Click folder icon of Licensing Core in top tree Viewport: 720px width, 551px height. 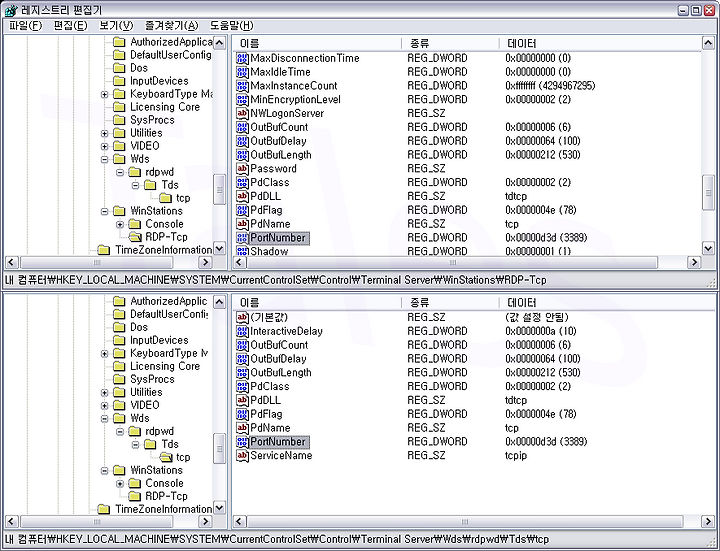coord(119,107)
